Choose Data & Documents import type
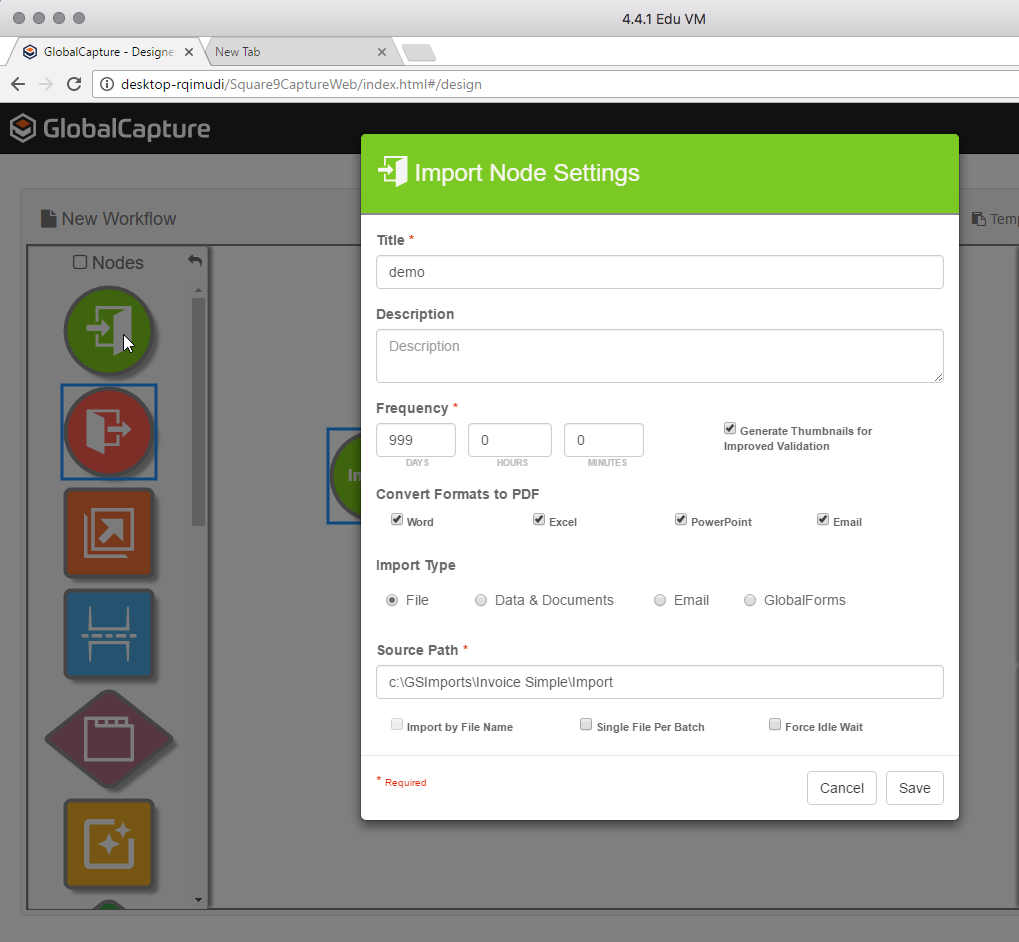Viewport: 1019px width, 942px height. click(481, 600)
